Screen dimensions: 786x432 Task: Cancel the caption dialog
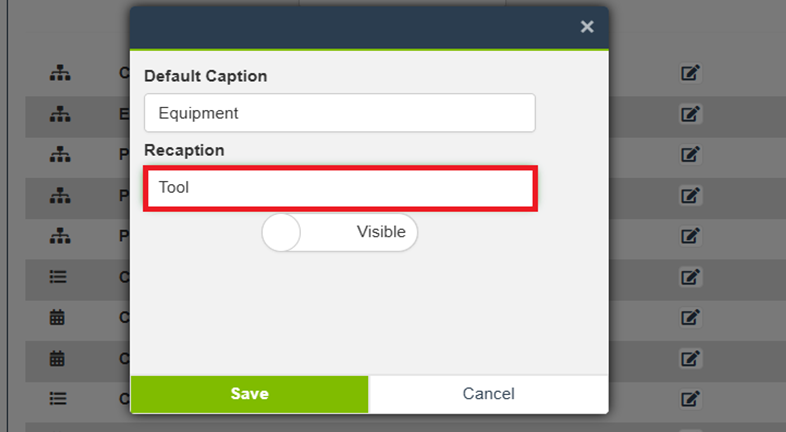tap(488, 394)
